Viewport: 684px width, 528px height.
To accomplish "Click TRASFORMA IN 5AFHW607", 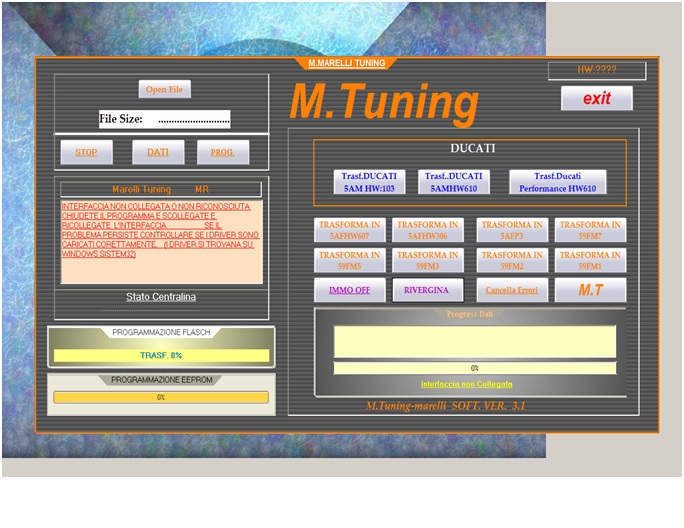I will click(349, 230).
